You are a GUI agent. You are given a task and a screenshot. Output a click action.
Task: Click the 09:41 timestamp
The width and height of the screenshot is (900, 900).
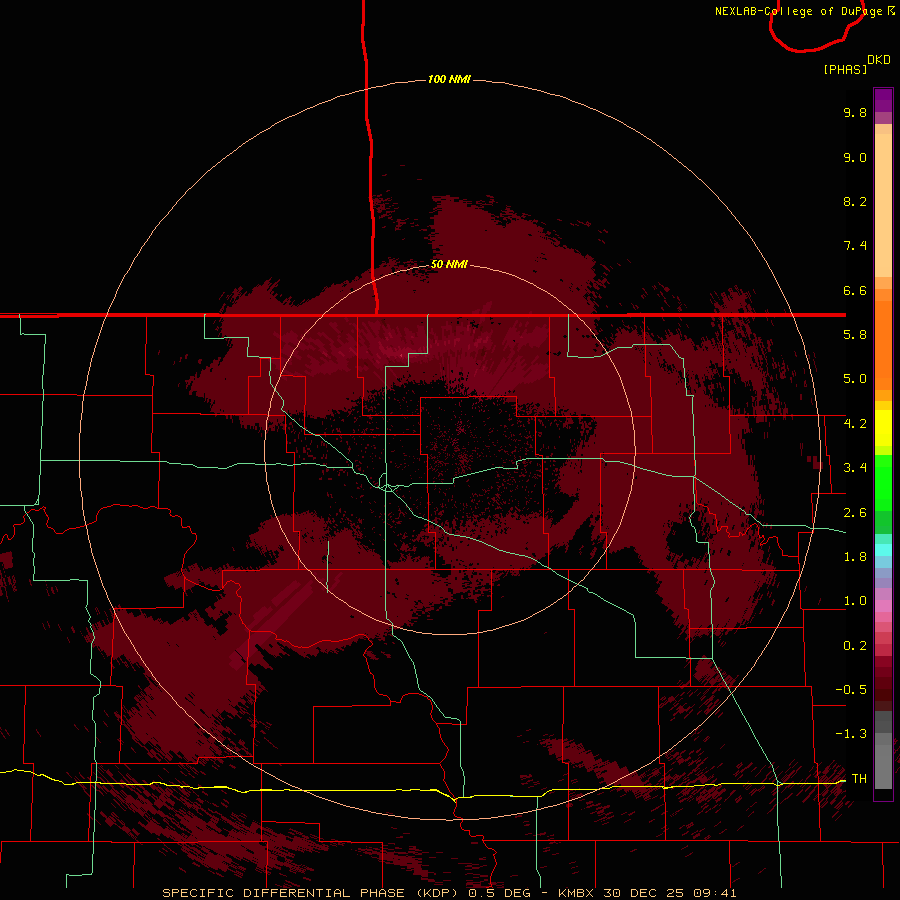715,893
